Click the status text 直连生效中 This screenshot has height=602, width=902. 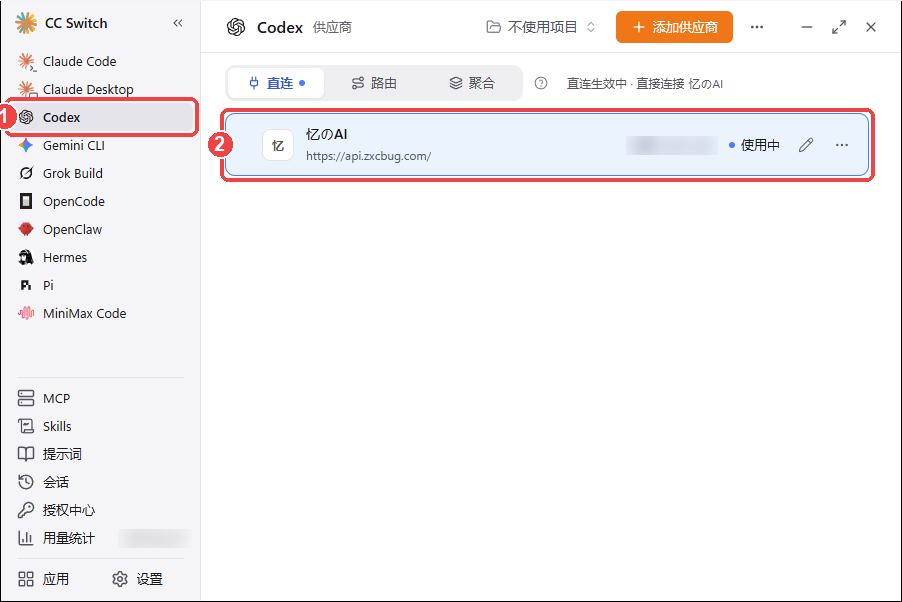597,84
